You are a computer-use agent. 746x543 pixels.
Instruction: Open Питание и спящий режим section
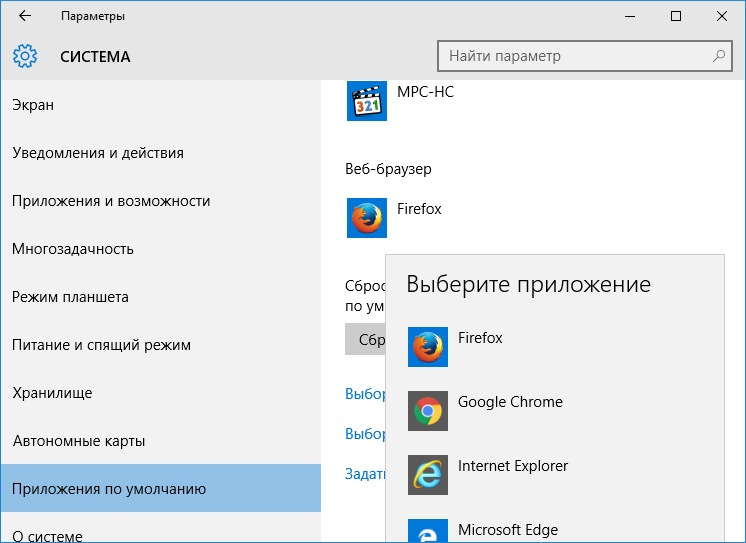(x=161, y=345)
